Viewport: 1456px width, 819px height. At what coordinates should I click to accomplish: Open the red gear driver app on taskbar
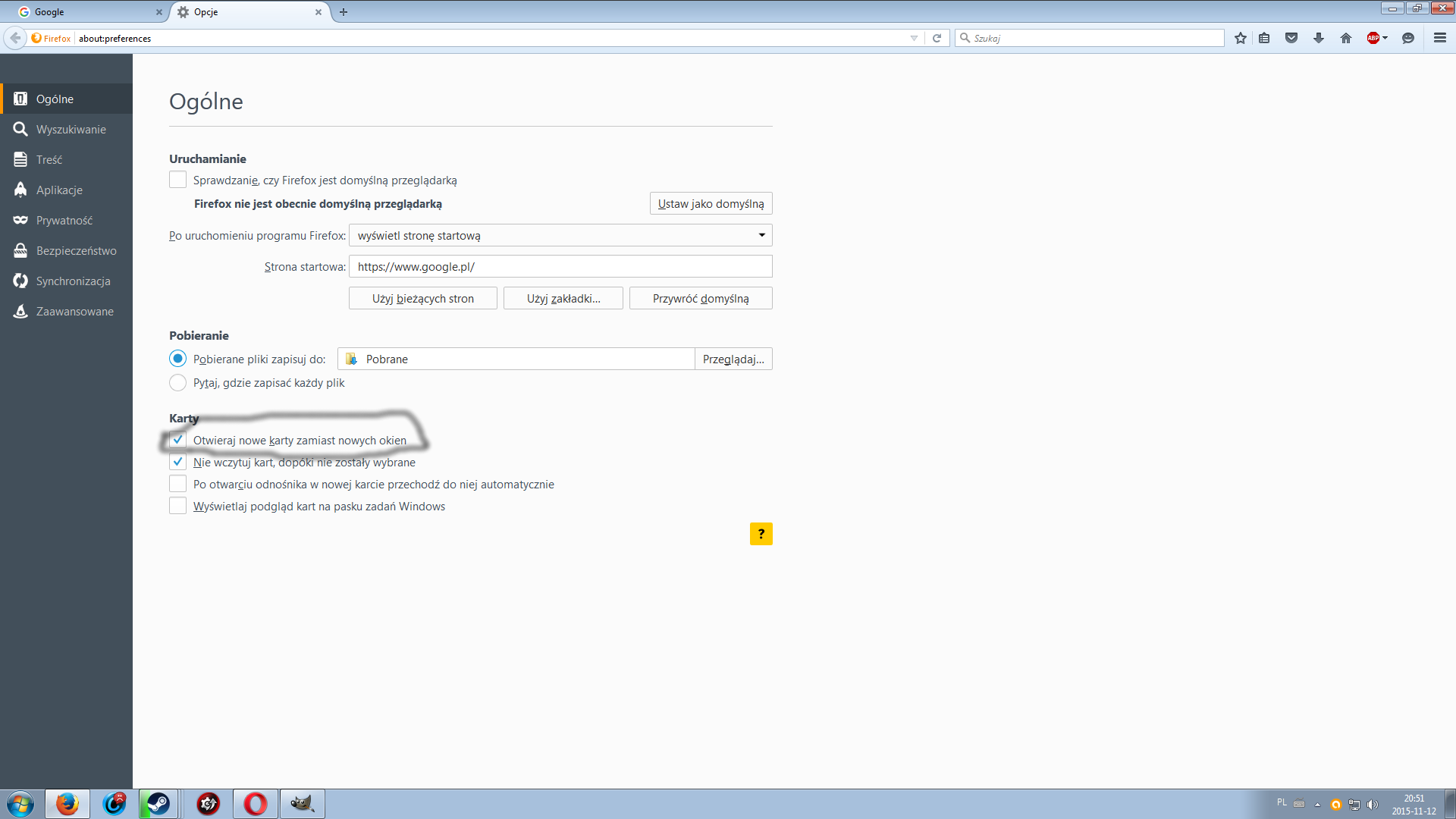pyautogui.click(x=208, y=804)
